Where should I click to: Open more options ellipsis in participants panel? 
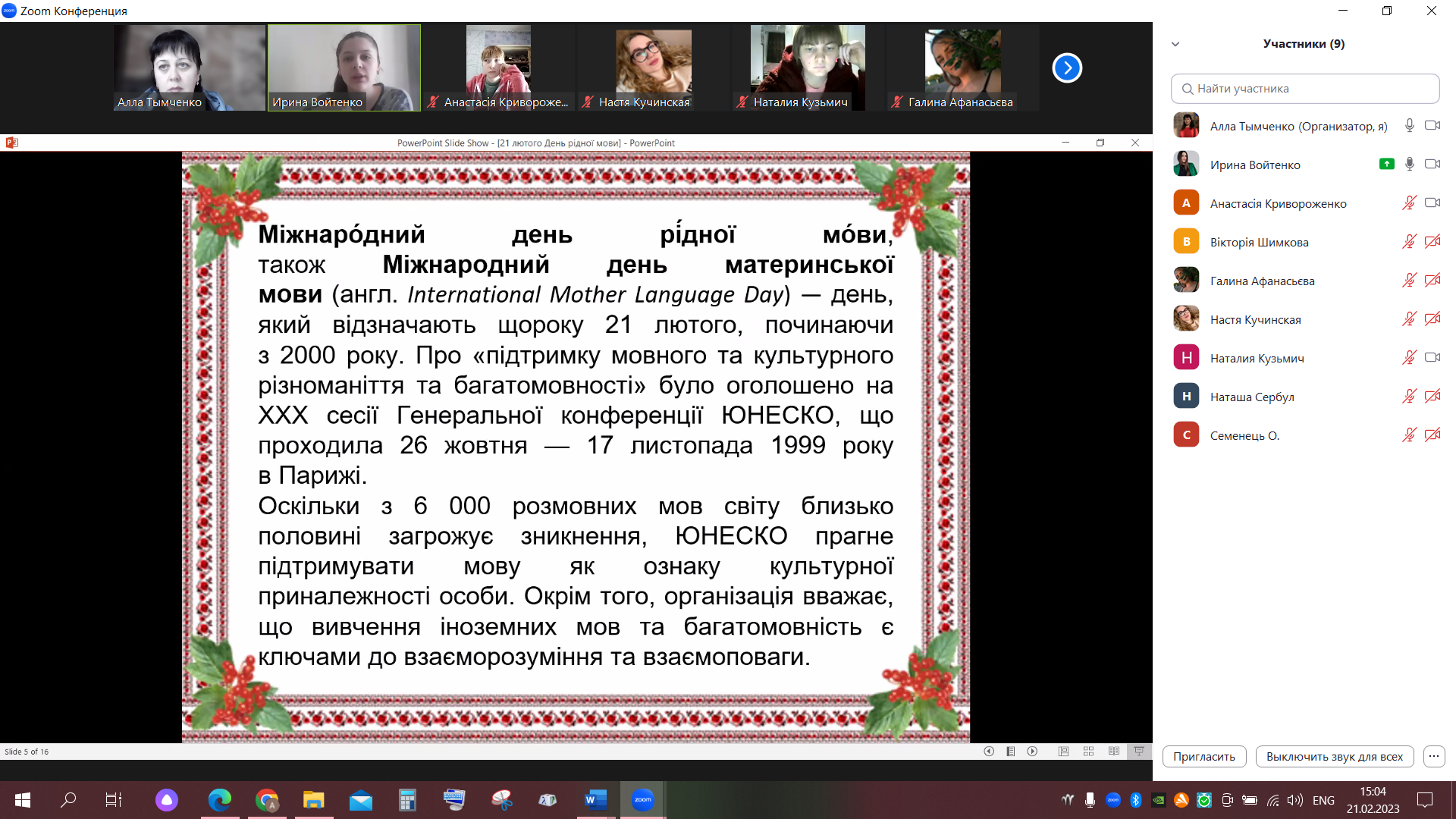coord(1433,756)
